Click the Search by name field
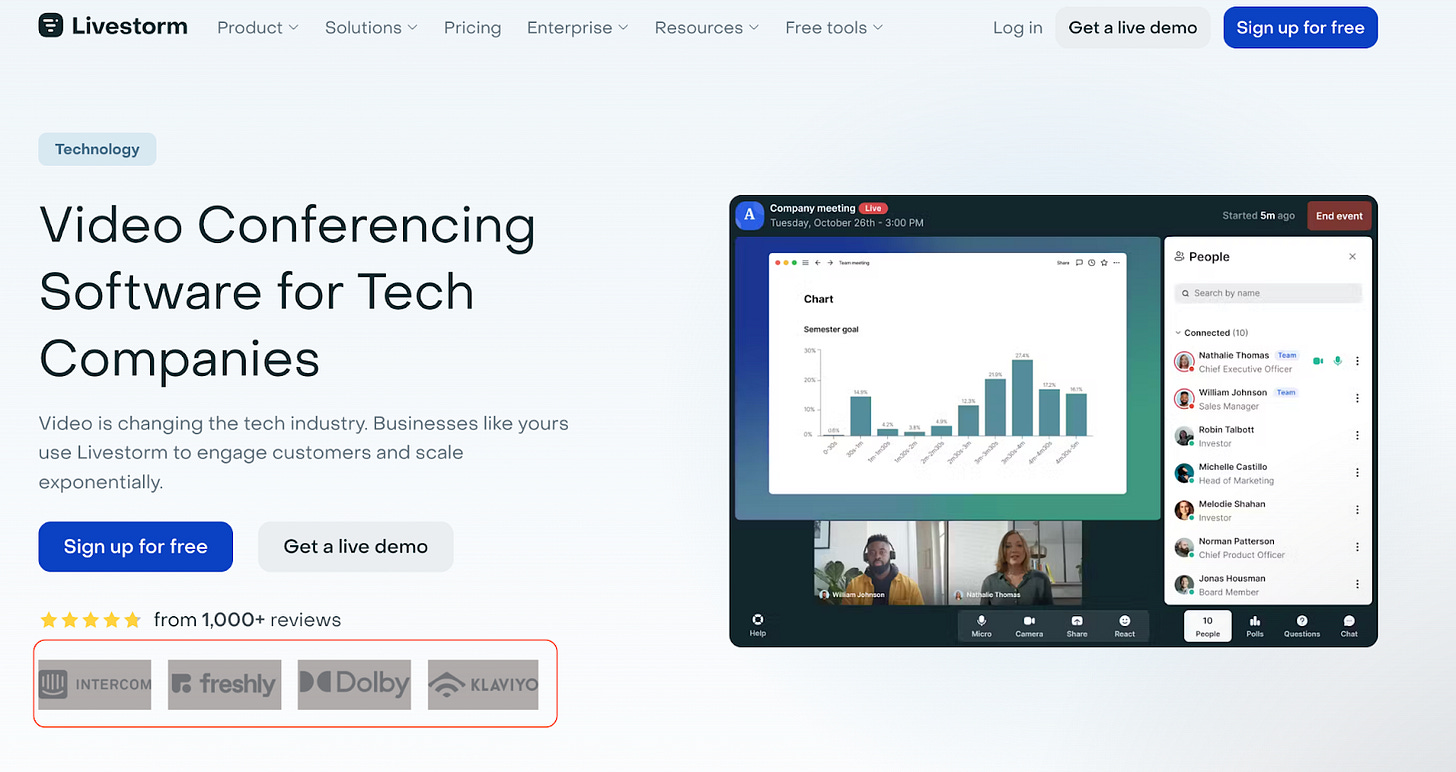The width and height of the screenshot is (1456, 772). pos(1268,293)
